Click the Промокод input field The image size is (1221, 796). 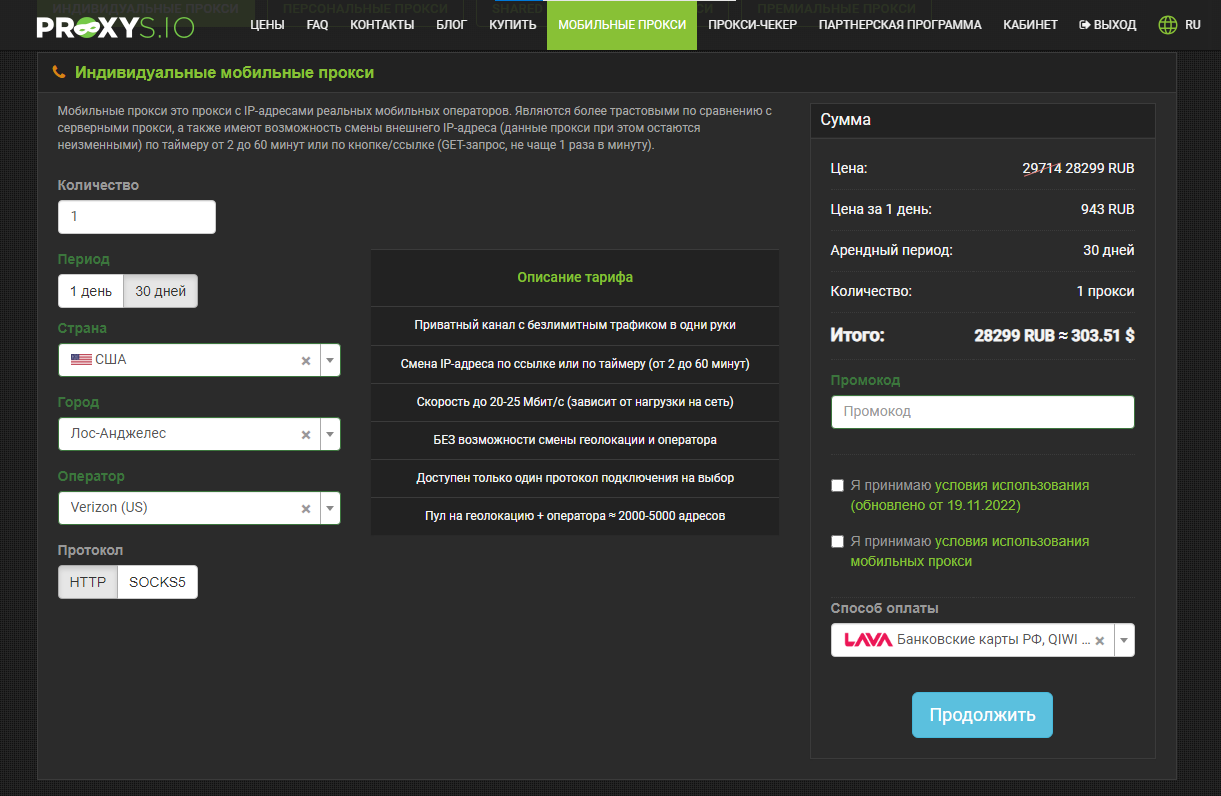point(982,412)
